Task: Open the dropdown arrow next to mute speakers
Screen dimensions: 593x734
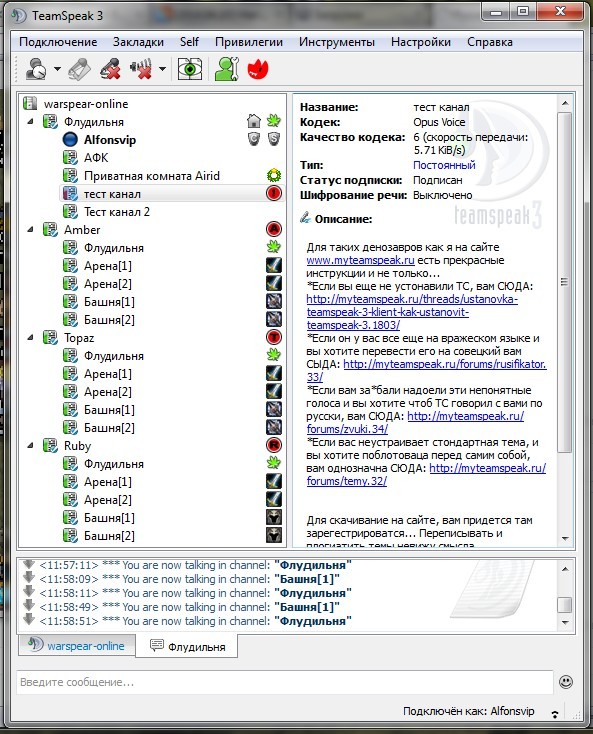Action: tap(162, 69)
